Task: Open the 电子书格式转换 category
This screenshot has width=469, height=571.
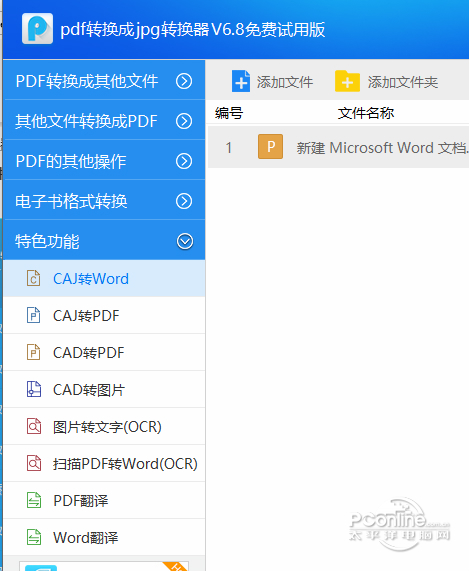Action: click(104, 200)
